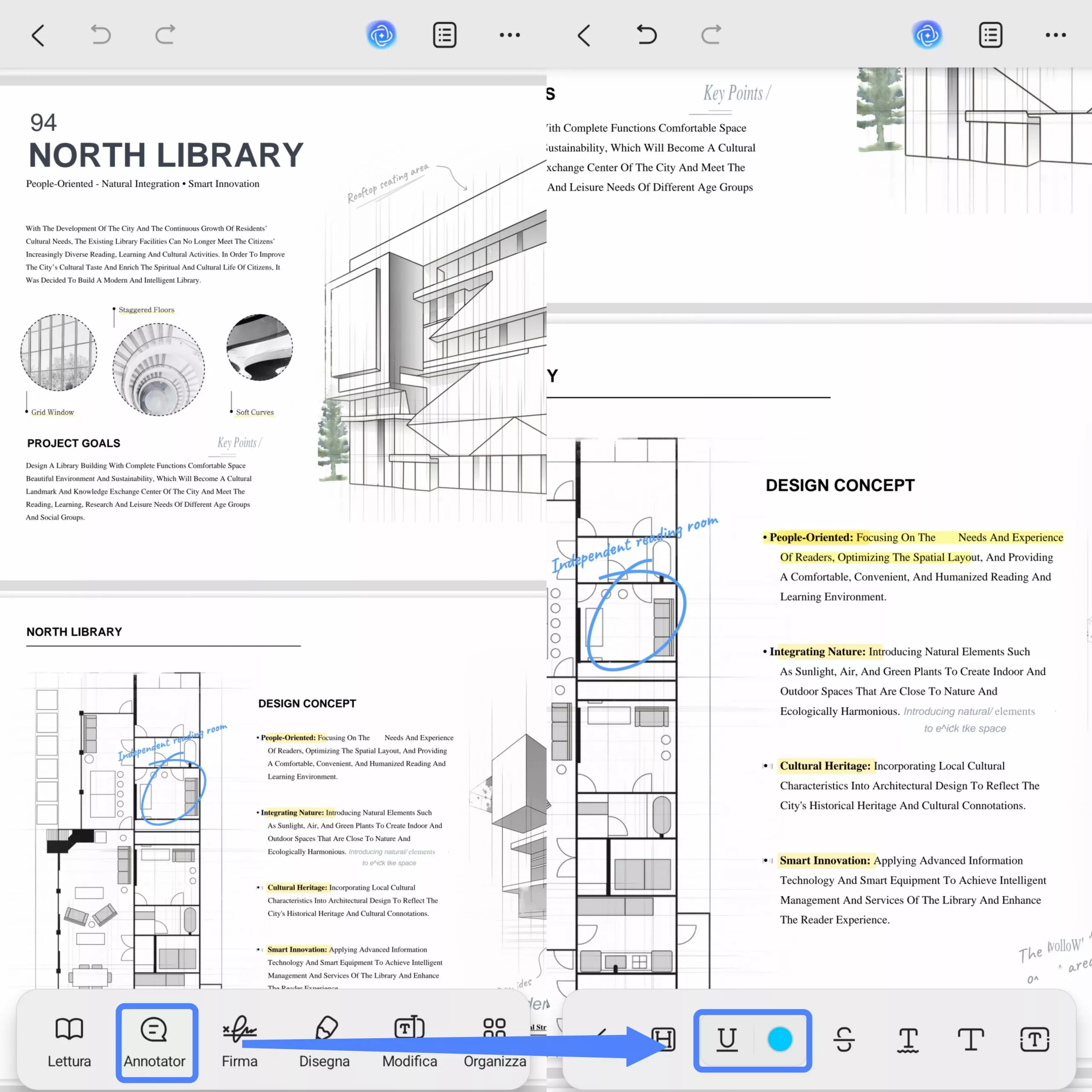Select the Underline annotation tool

point(727,1040)
